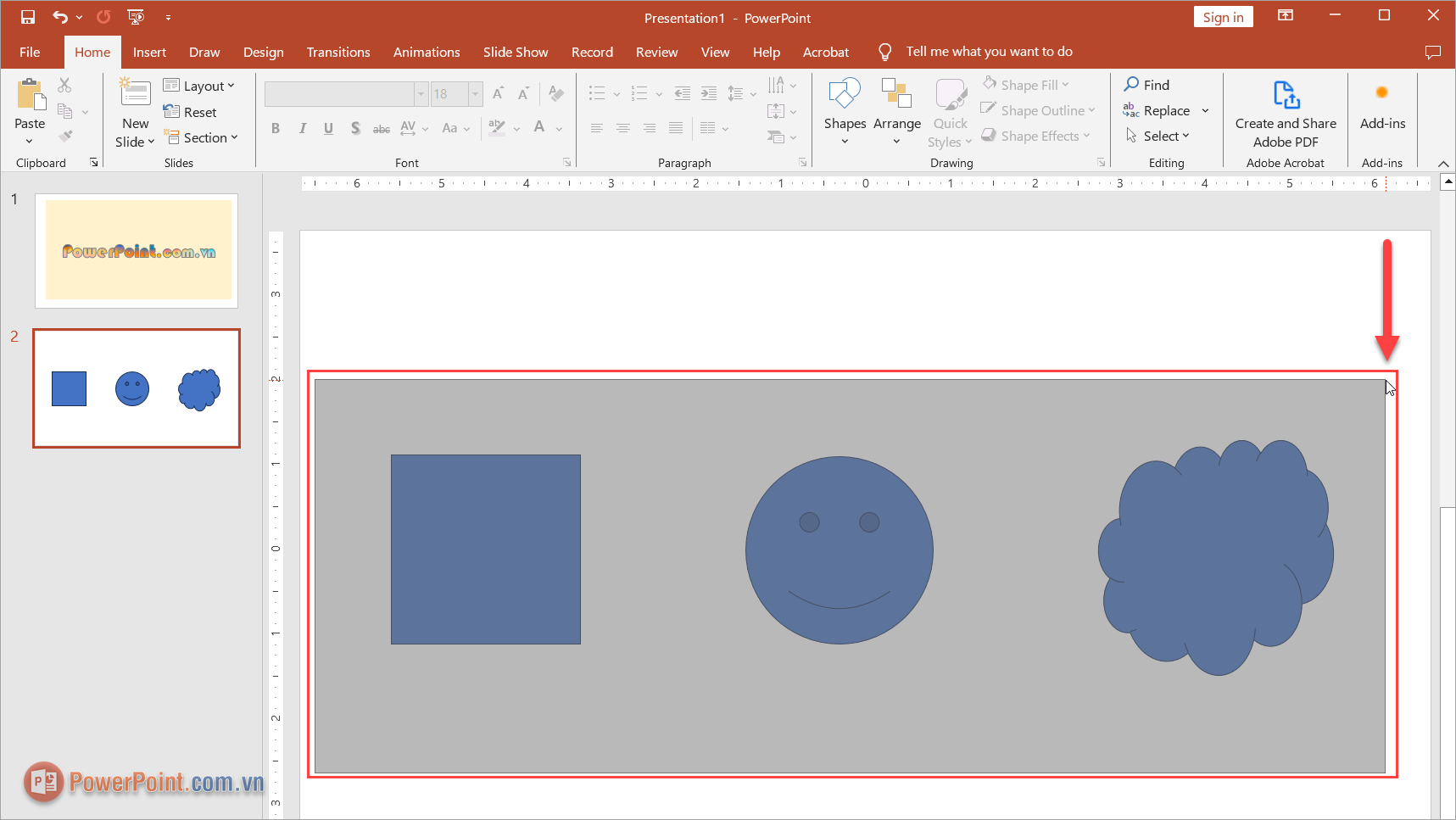Toggle Italic formatting
Screen dimensions: 1456x820
[x=303, y=128]
